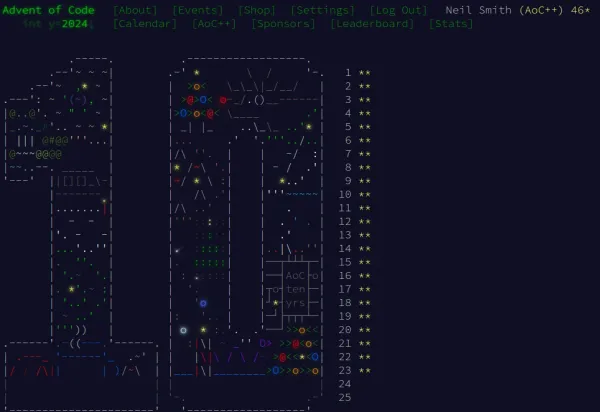Image resolution: width=600 pixels, height=412 pixels.
Task: Open puzzle day 22
Action: 345,357
